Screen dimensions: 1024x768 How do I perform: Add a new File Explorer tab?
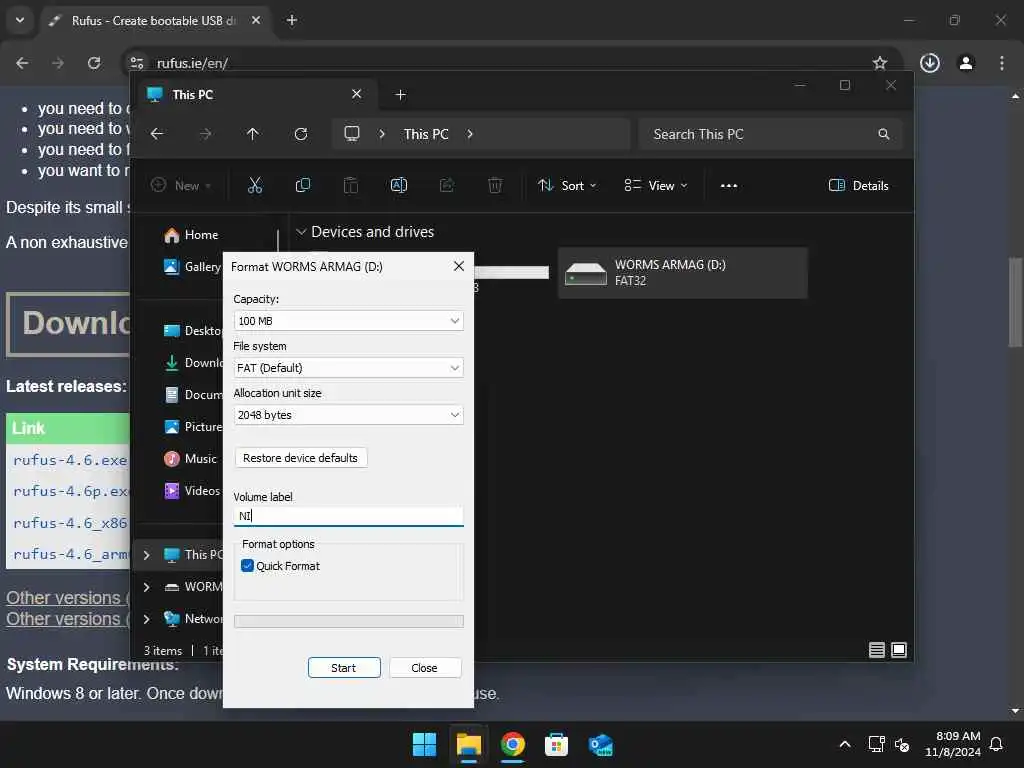tap(401, 95)
